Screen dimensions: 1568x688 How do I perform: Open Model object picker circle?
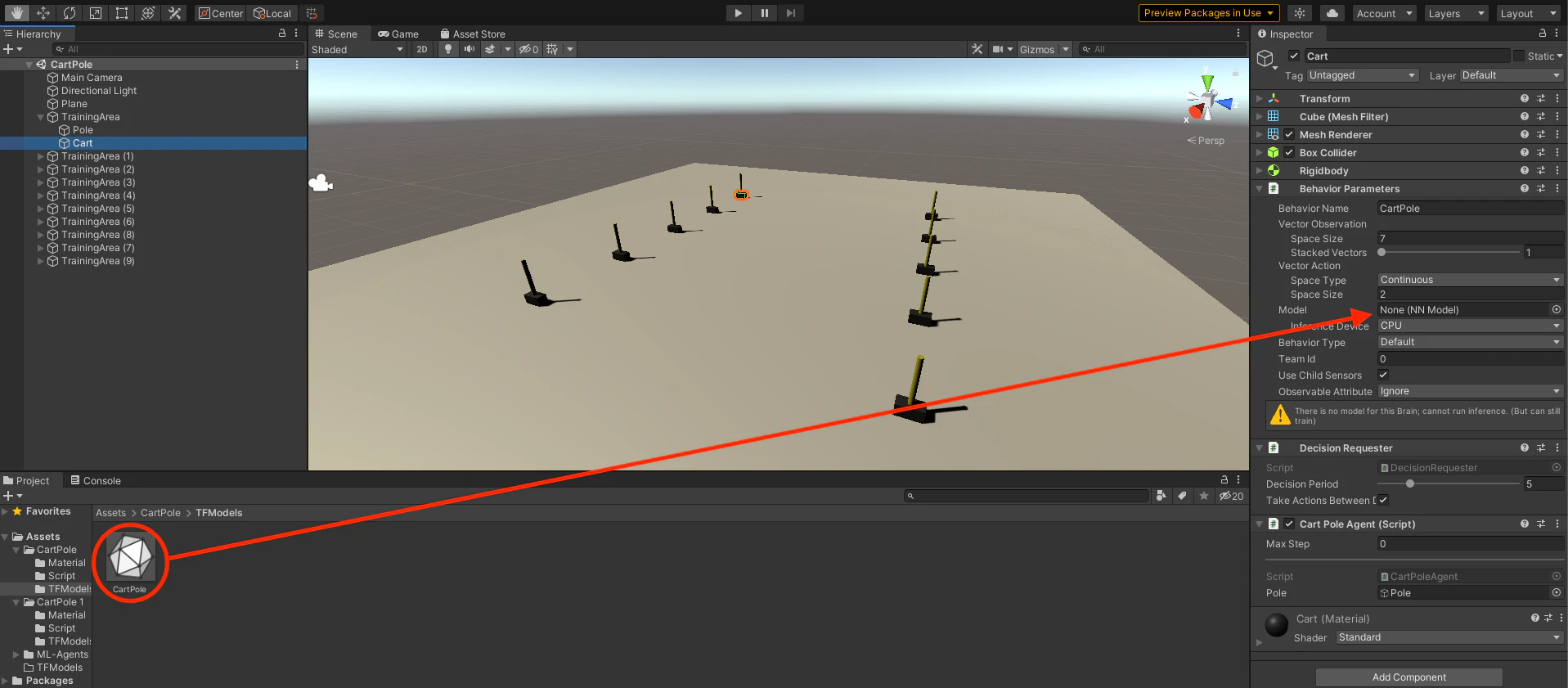pyautogui.click(x=1557, y=309)
